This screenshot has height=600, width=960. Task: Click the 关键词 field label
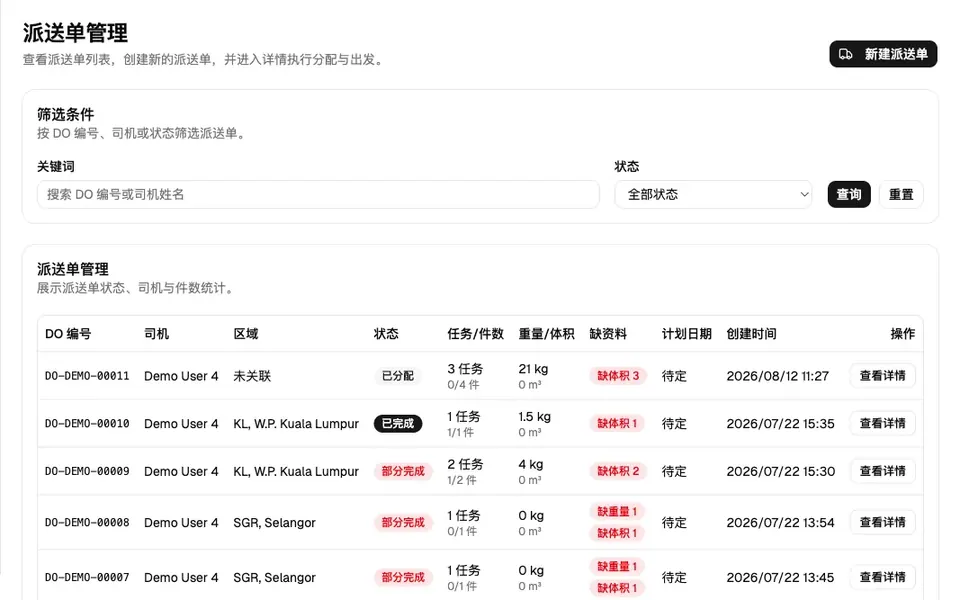pyautogui.click(x=56, y=167)
